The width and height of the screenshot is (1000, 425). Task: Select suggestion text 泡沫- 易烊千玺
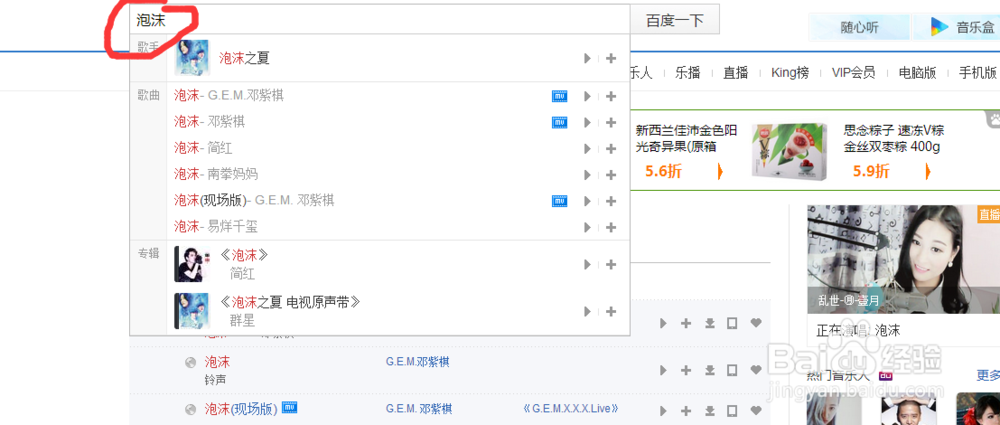(x=216, y=226)
